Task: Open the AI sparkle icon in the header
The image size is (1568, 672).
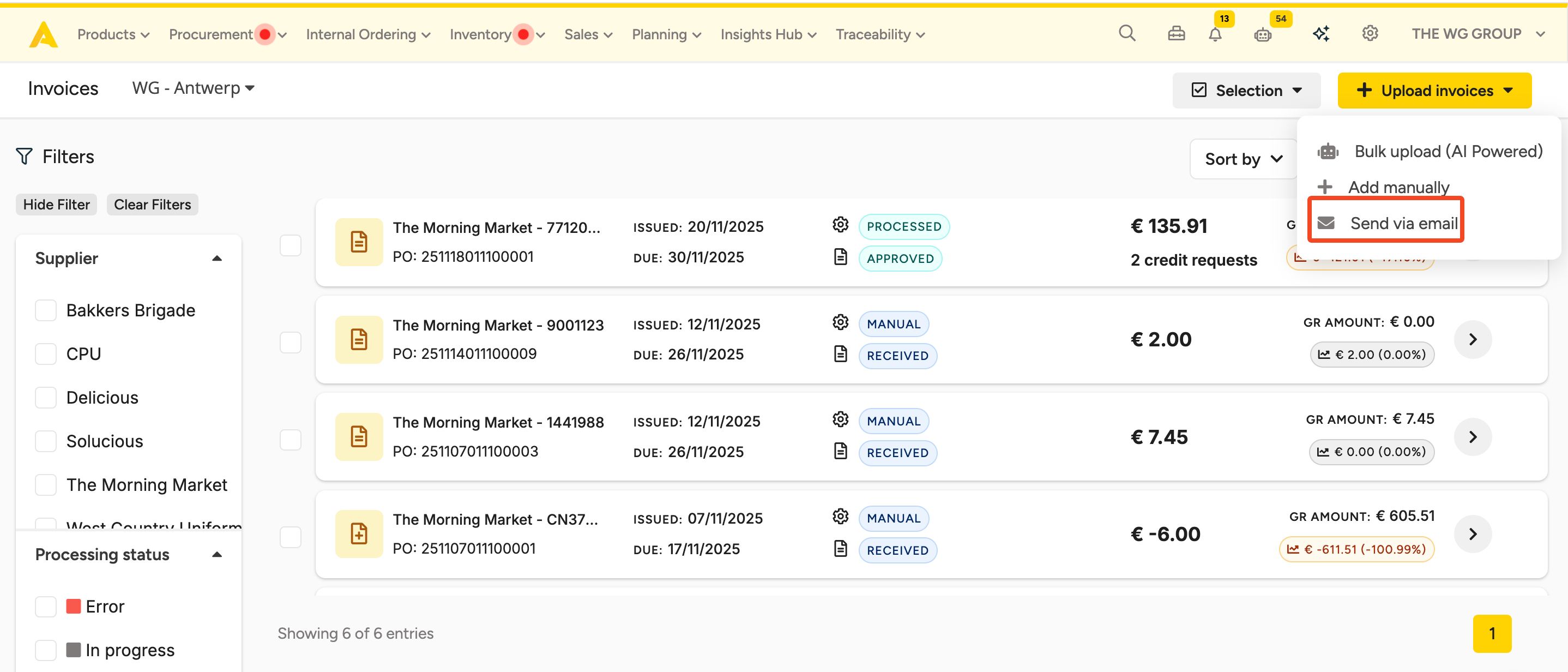Action: pos(1320,34)
